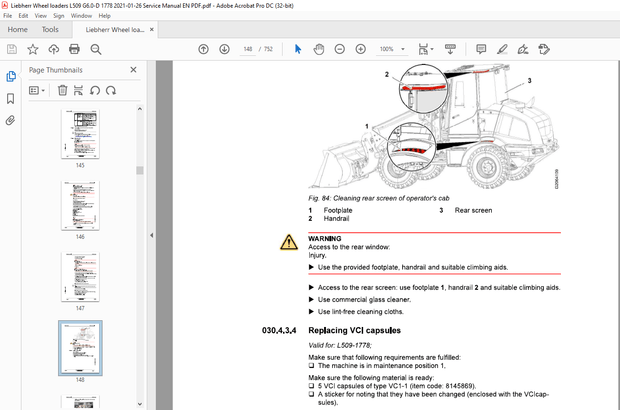Image resolution: width=620 pixels, height=410 pixels.
Task: Click the Save file icon
Action: pyautogui.click(x=12, y=49)
